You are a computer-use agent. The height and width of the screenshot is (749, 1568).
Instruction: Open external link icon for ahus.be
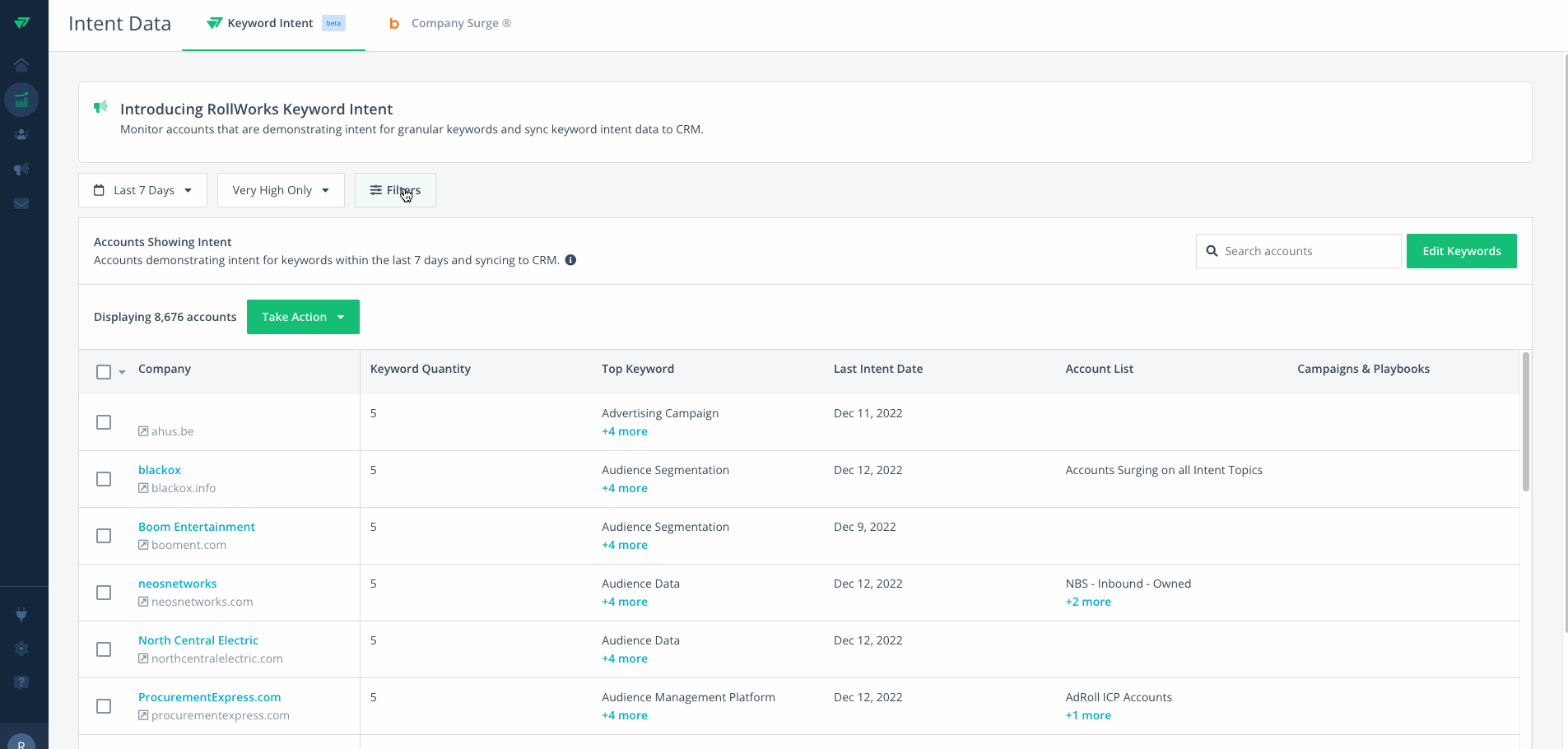143,431
